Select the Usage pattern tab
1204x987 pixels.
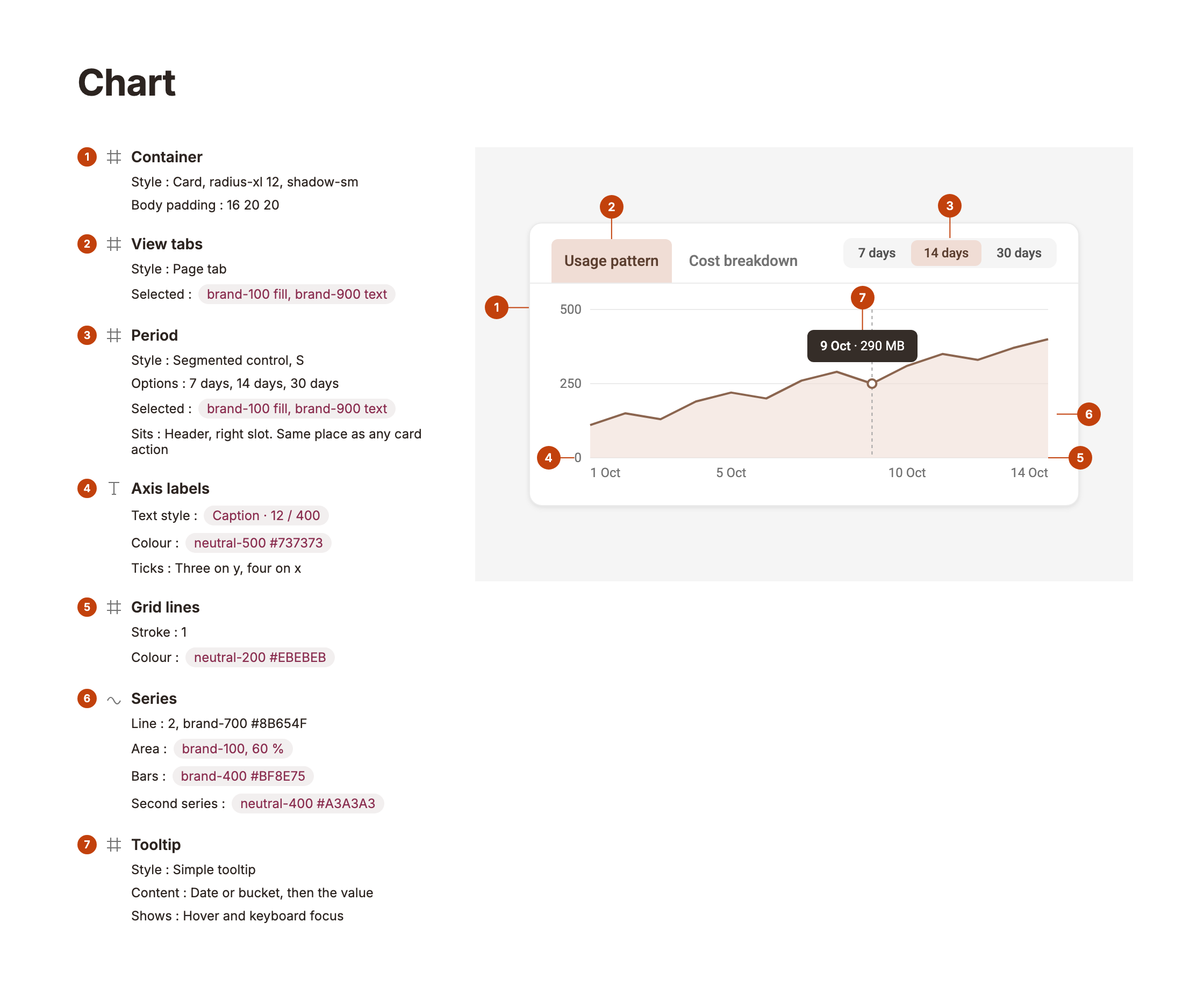click(x=611, y=261)
